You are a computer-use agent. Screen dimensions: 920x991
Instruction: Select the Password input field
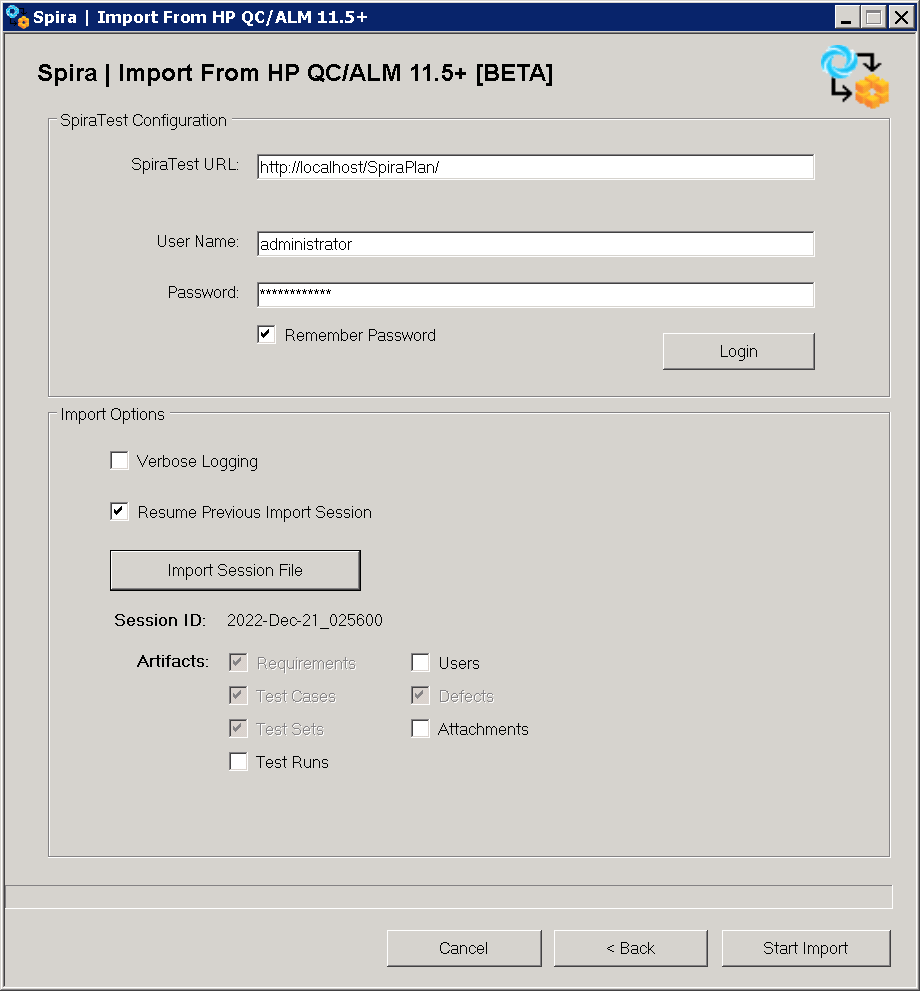[535, 294]
